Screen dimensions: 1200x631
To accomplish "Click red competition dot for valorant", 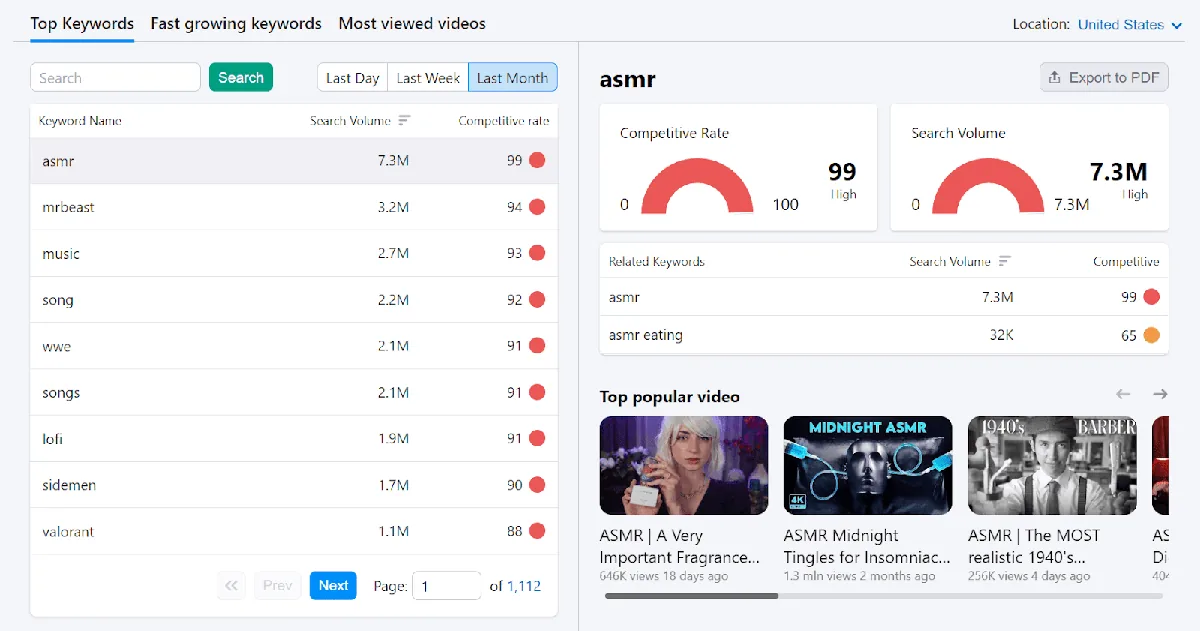I will pos(537,531).
